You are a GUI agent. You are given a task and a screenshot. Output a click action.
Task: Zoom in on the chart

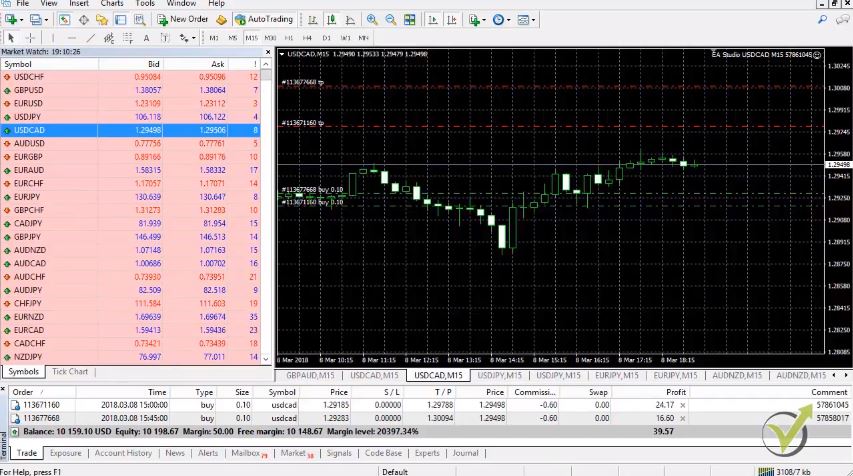[372, 20]
